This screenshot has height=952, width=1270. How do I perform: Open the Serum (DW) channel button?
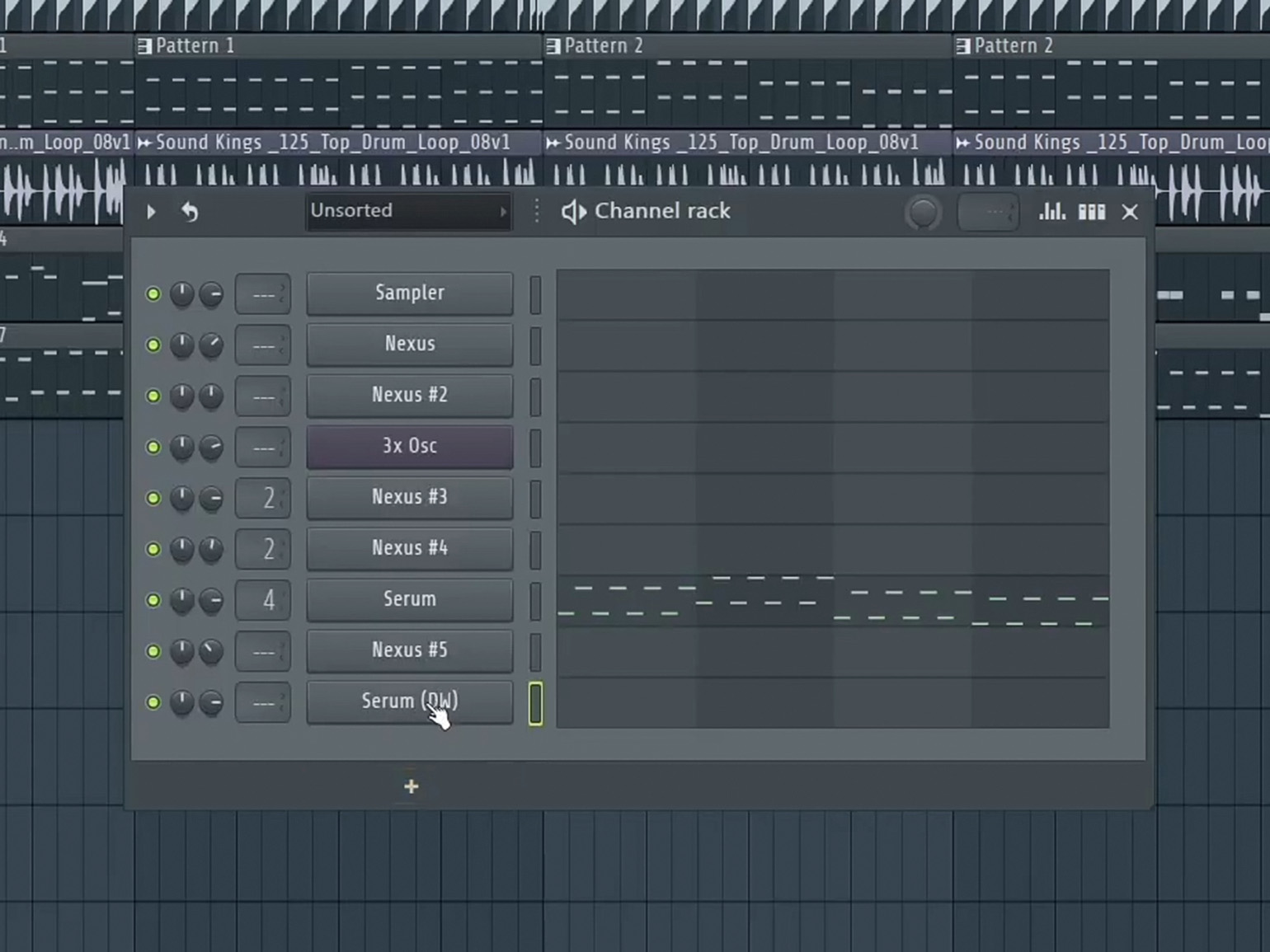(x=410, y=702)
